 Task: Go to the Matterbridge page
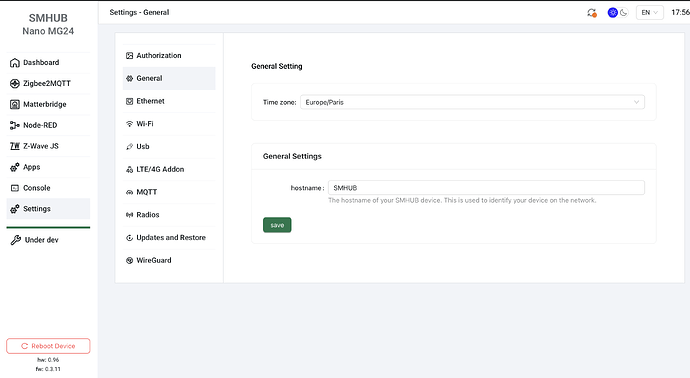click(48, 104)
